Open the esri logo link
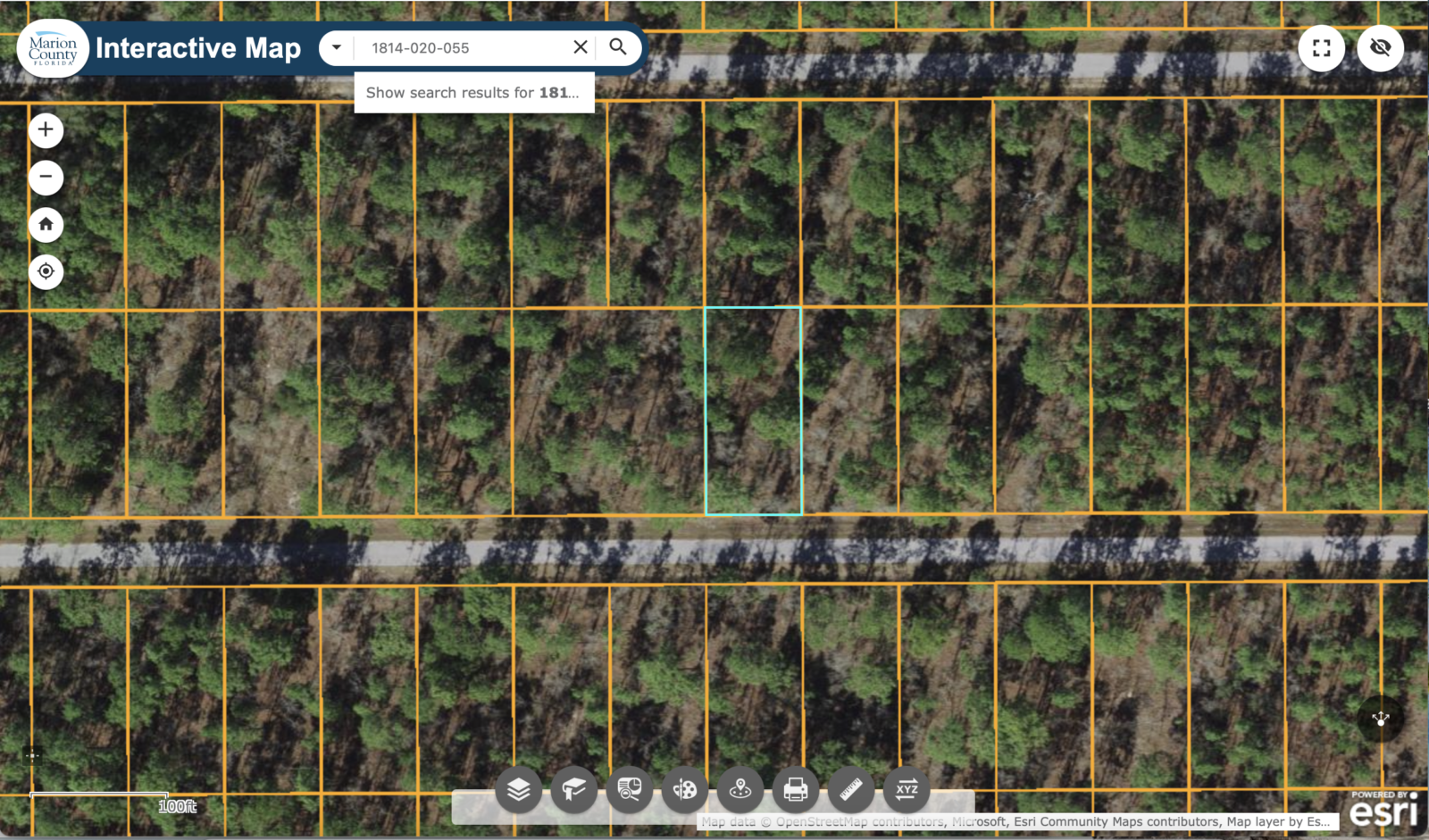Viewport: 1429px width, 840px height. pyautogui.click(x=1383, y=810)
